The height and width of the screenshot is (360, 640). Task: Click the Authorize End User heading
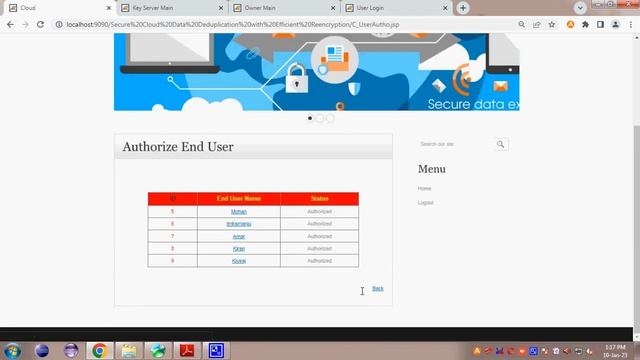(x=178, y=147)
